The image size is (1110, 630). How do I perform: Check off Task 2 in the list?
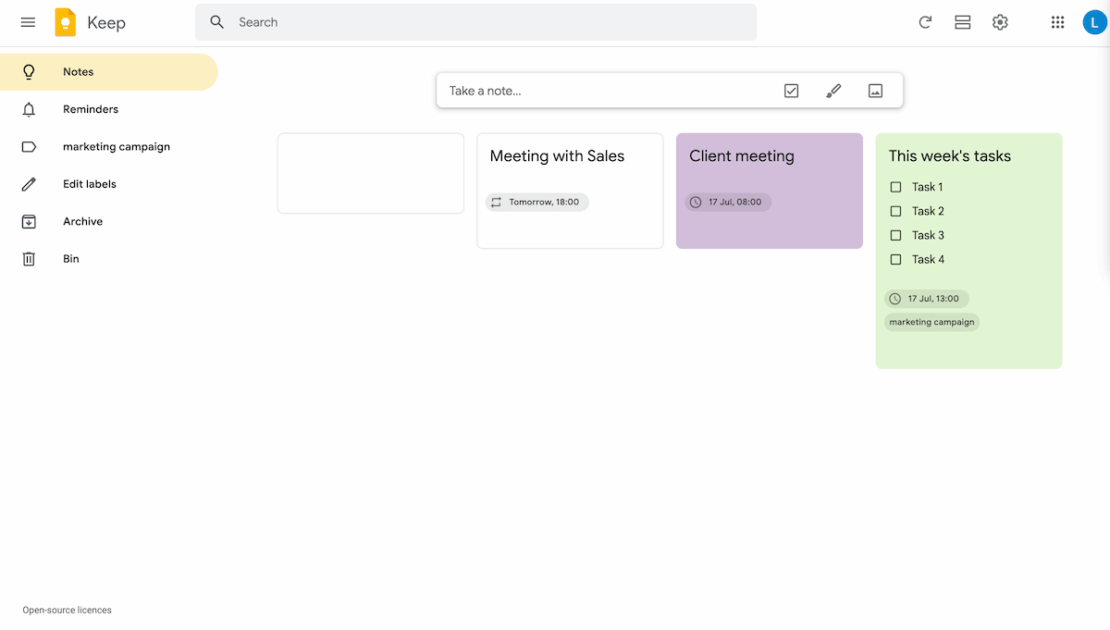point(896,211)
